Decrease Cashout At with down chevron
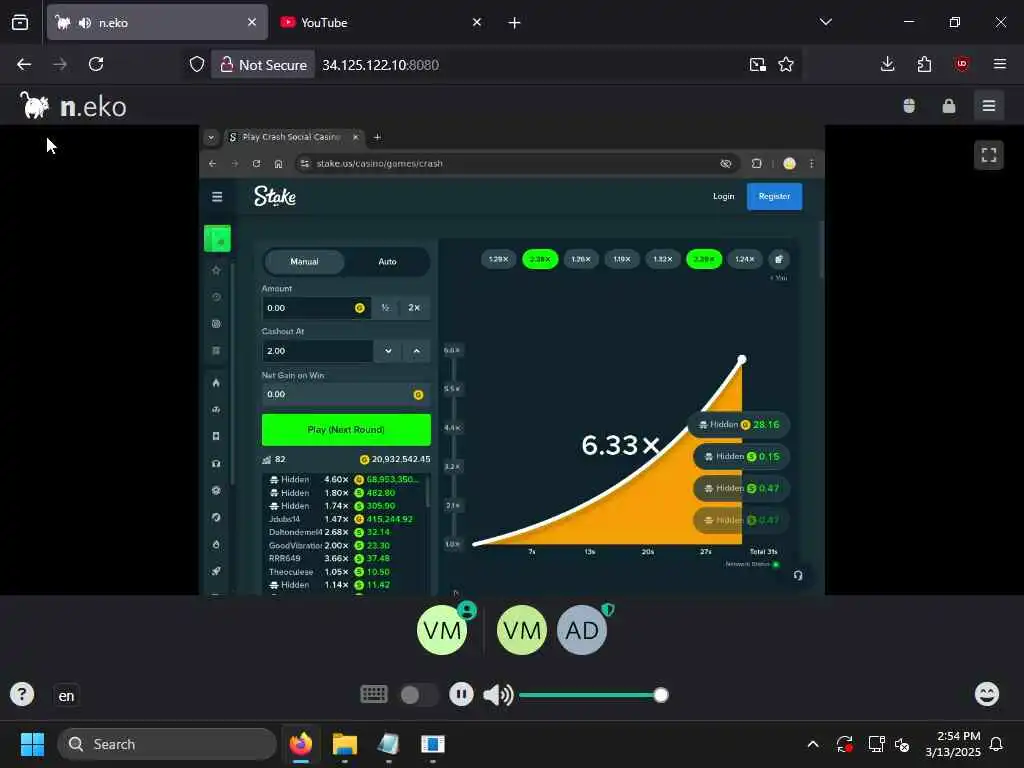Screen dimensions: 1024x768 [x=388, y=351]
